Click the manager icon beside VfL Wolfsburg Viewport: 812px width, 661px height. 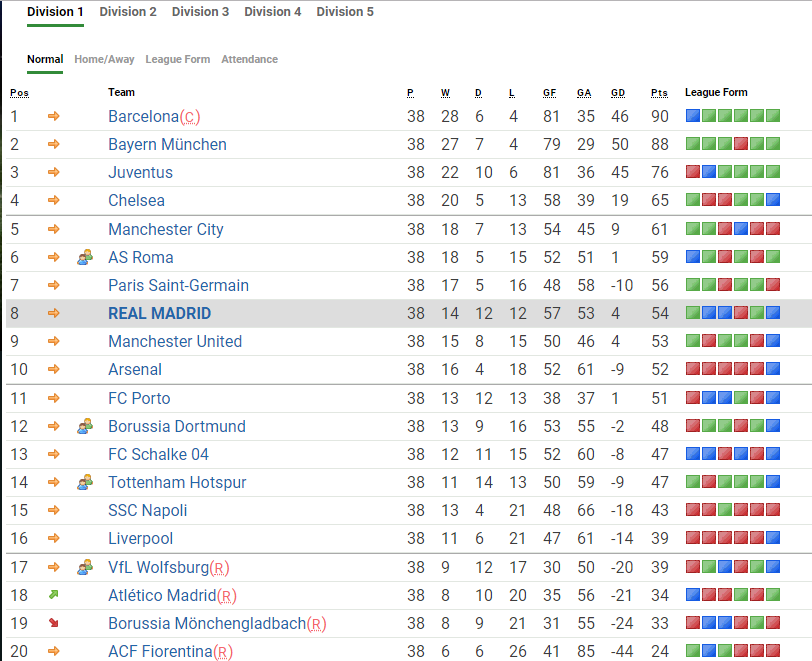(85, 567)
